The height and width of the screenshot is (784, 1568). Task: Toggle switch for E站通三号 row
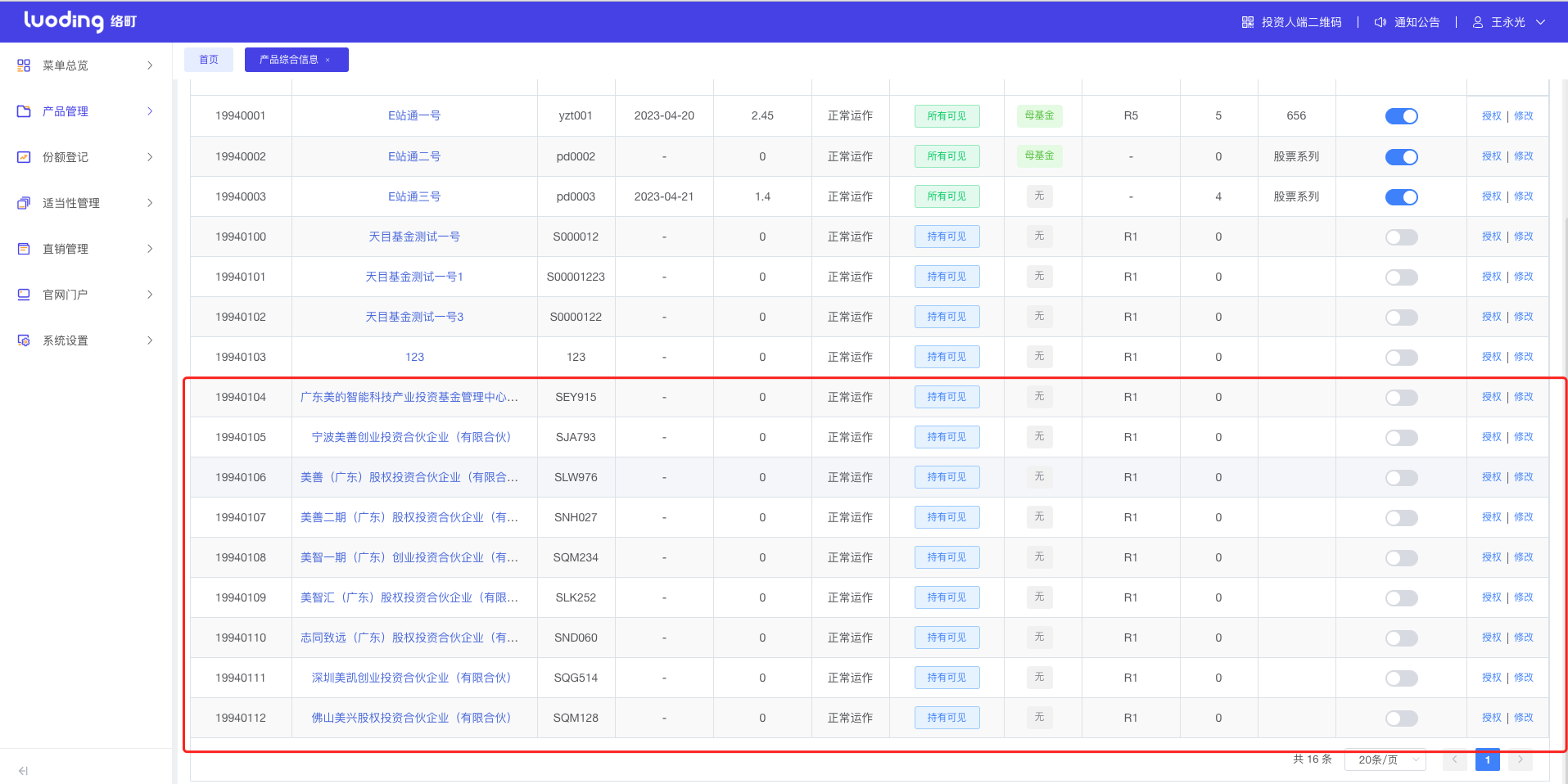1402,196
